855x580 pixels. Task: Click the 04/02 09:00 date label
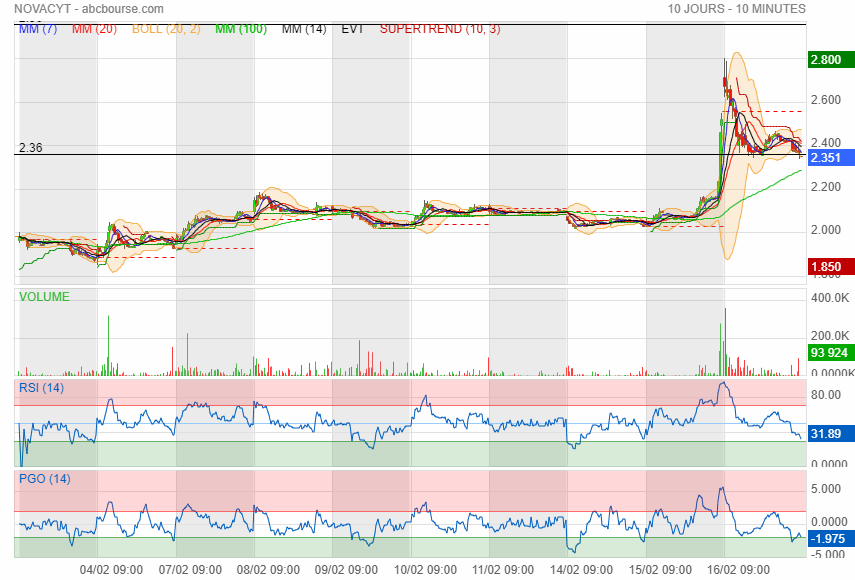click(111, 570)
